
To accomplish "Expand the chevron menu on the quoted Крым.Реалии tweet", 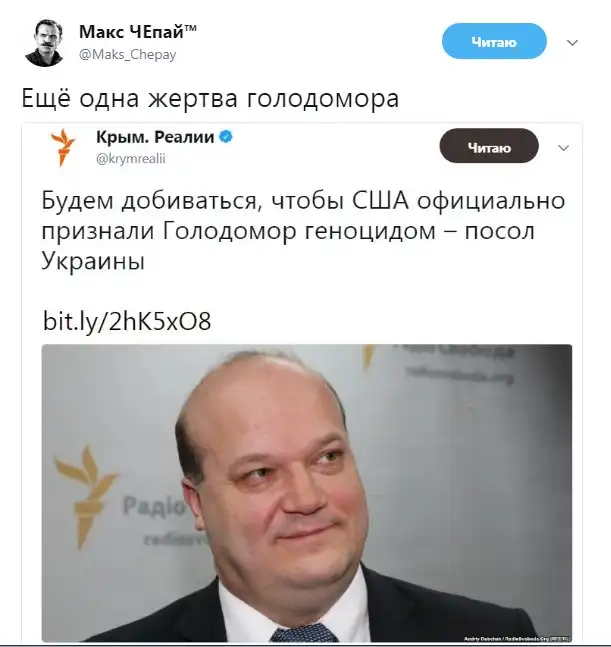I will 564,148.
